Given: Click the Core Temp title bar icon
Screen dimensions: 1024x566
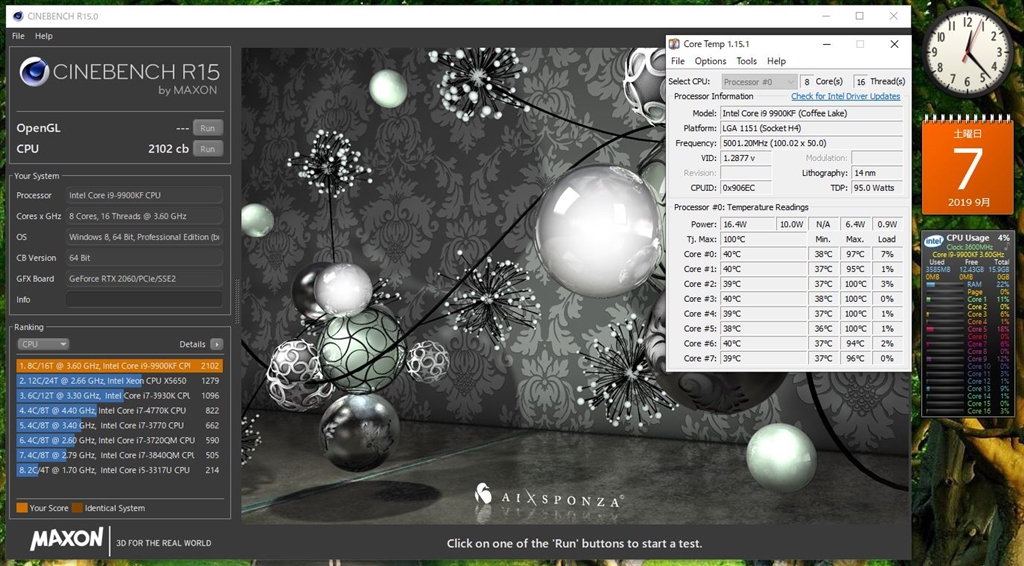Looking at the screenshot, I should click(674, 44).
